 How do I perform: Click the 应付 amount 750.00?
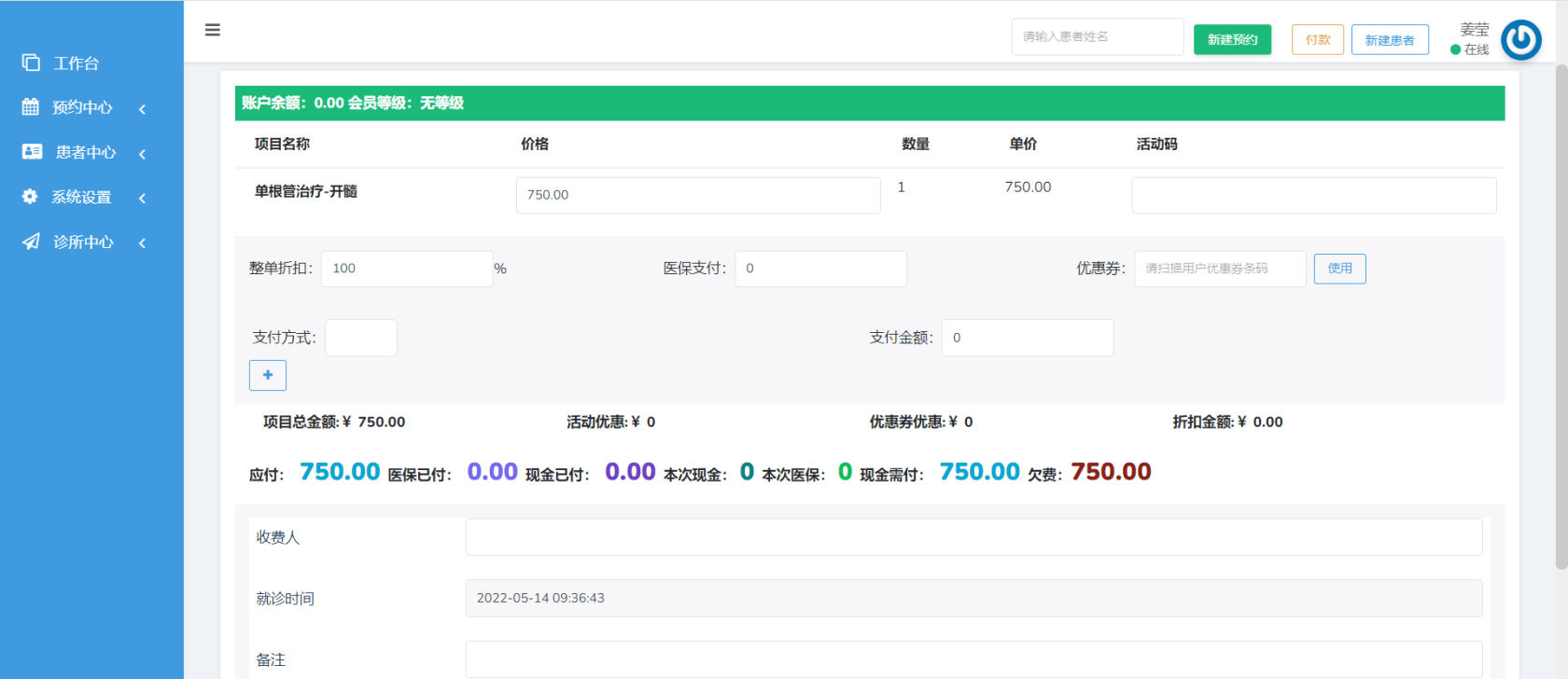click(x=340, y=472)
